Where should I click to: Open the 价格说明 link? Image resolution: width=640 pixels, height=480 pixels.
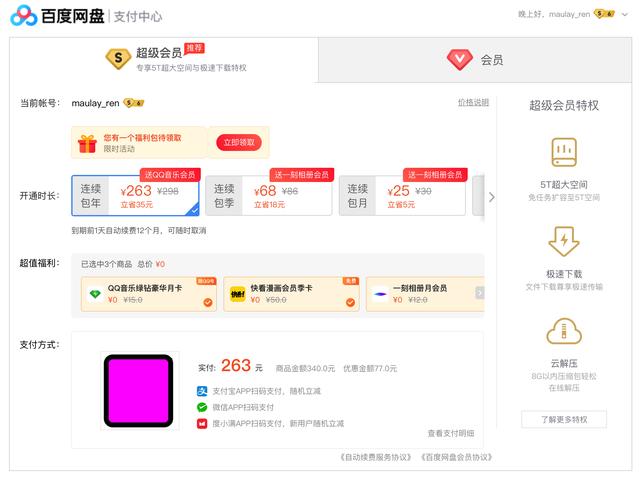[x=473, y=102]
